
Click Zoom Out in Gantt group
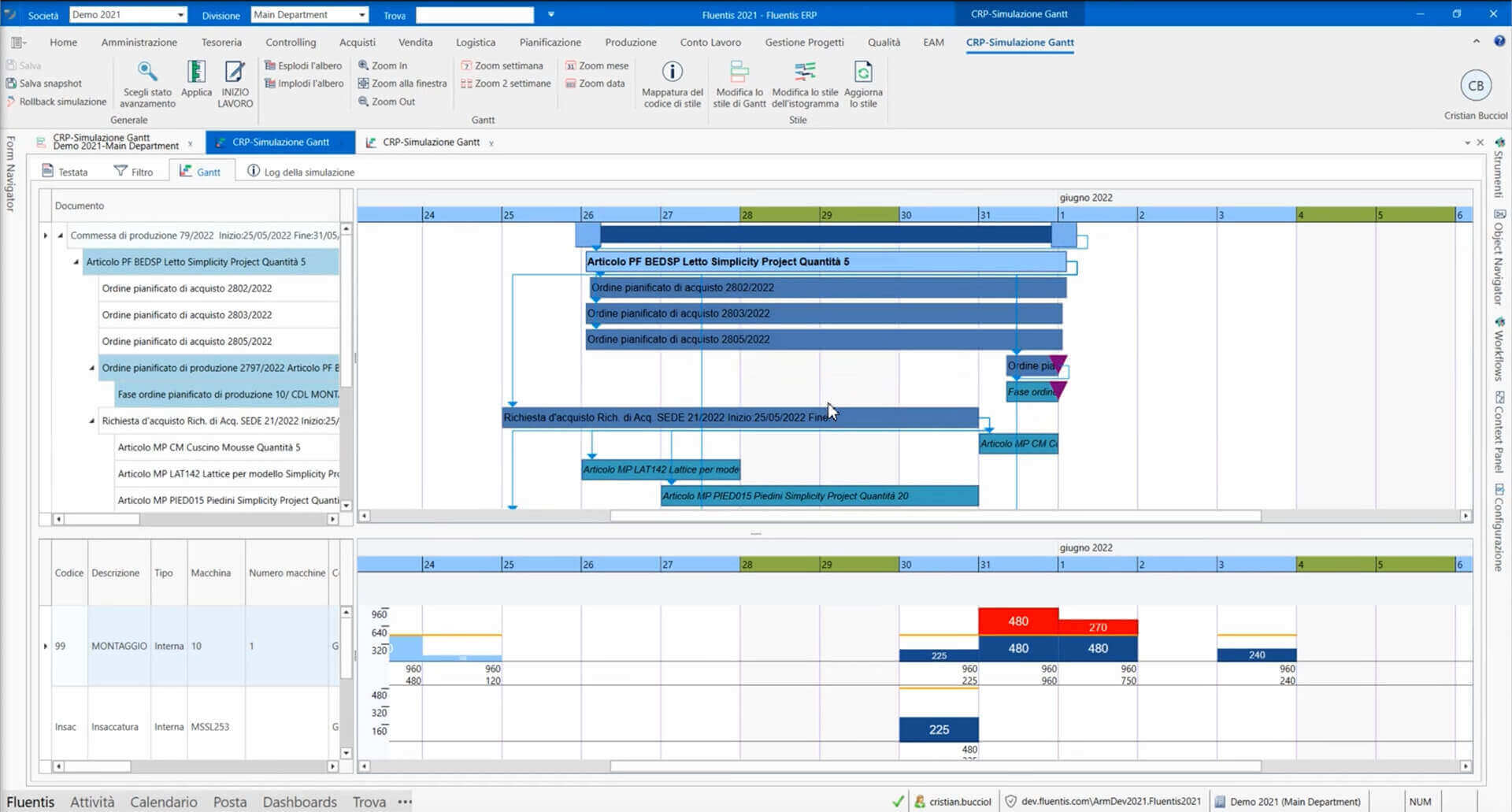coord(387,102)
